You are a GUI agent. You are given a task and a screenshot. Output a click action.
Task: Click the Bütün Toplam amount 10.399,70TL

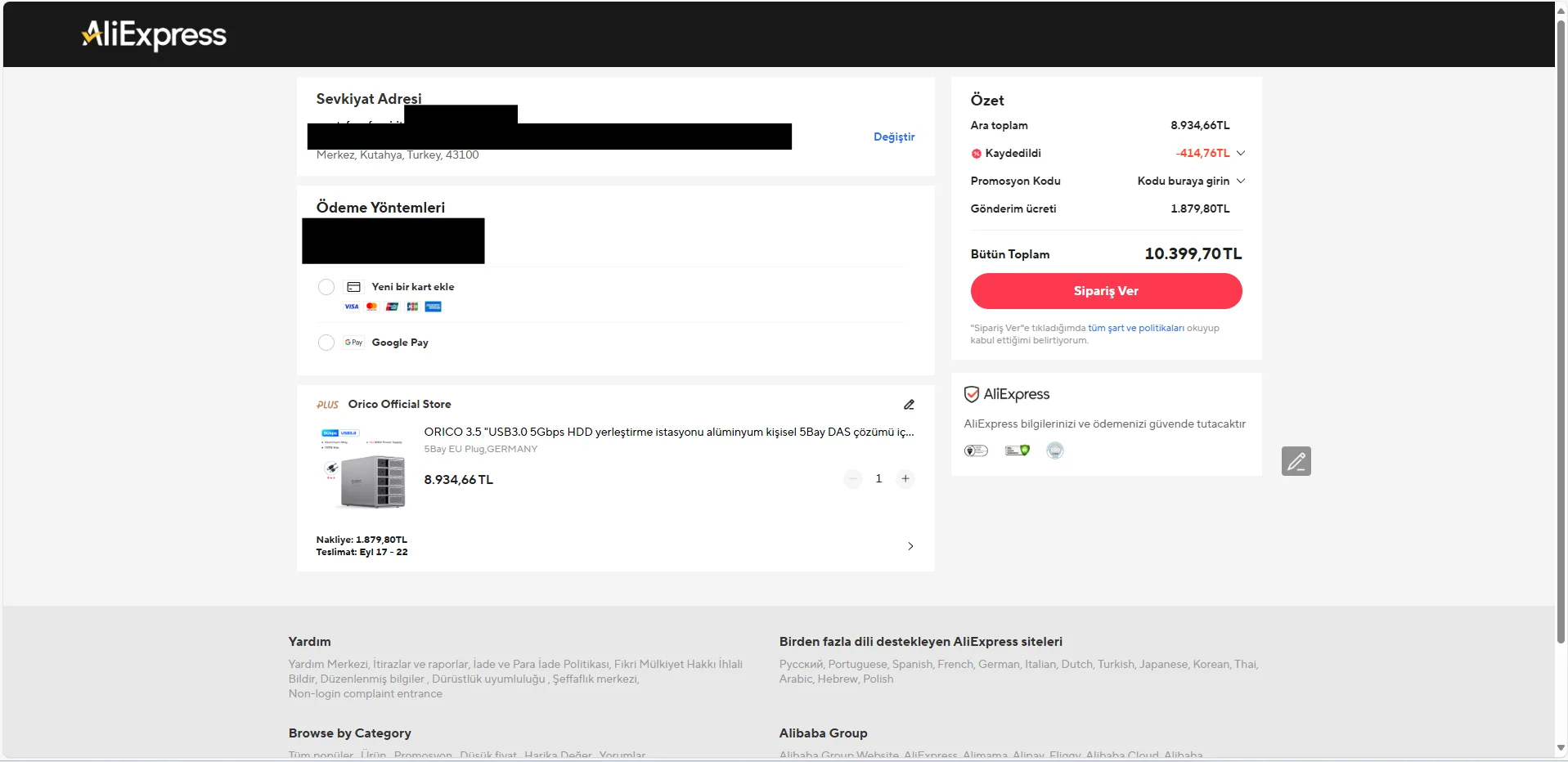point(1193,254)
